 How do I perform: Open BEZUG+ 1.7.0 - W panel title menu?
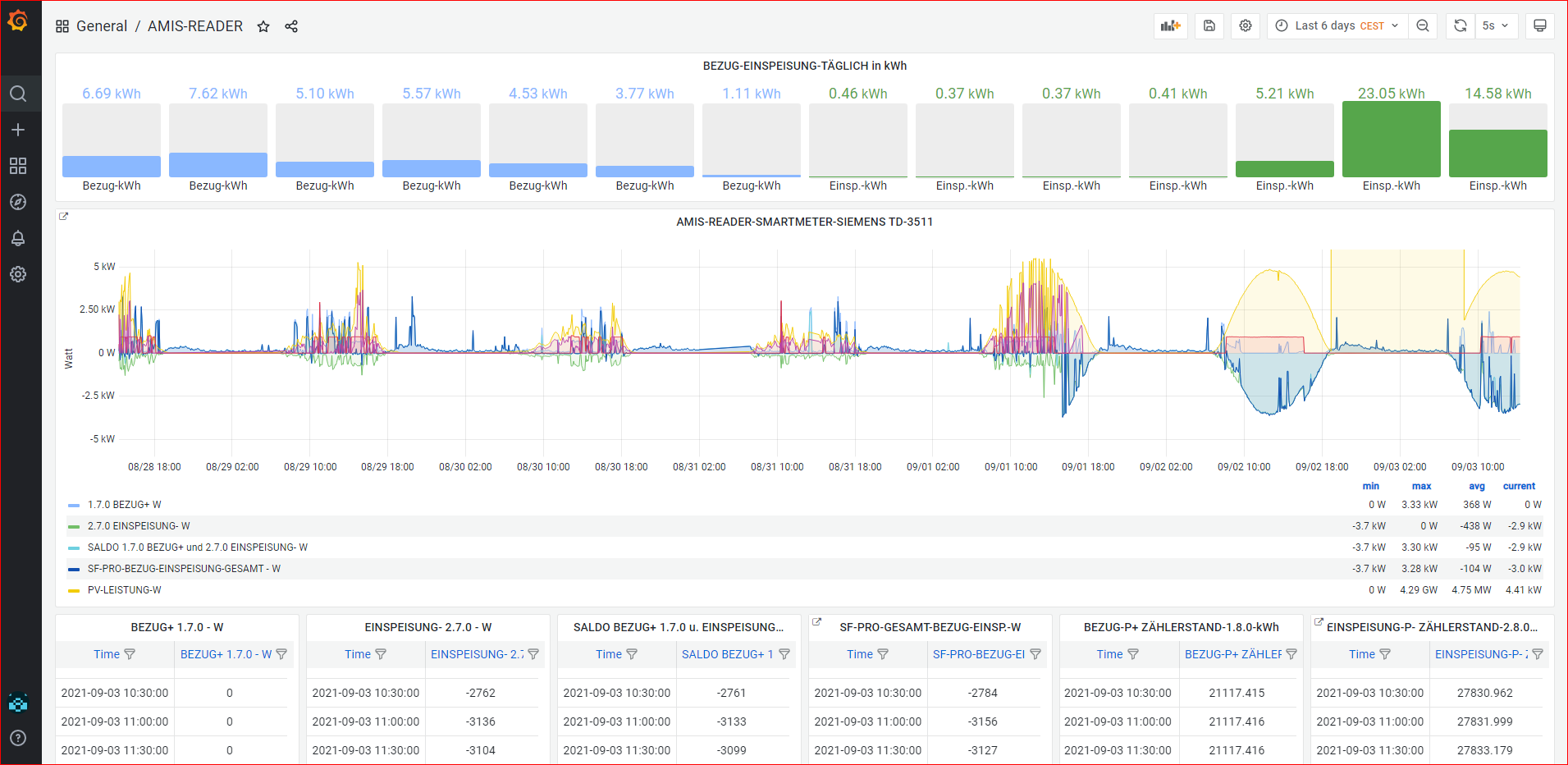(x=177, y=627)
